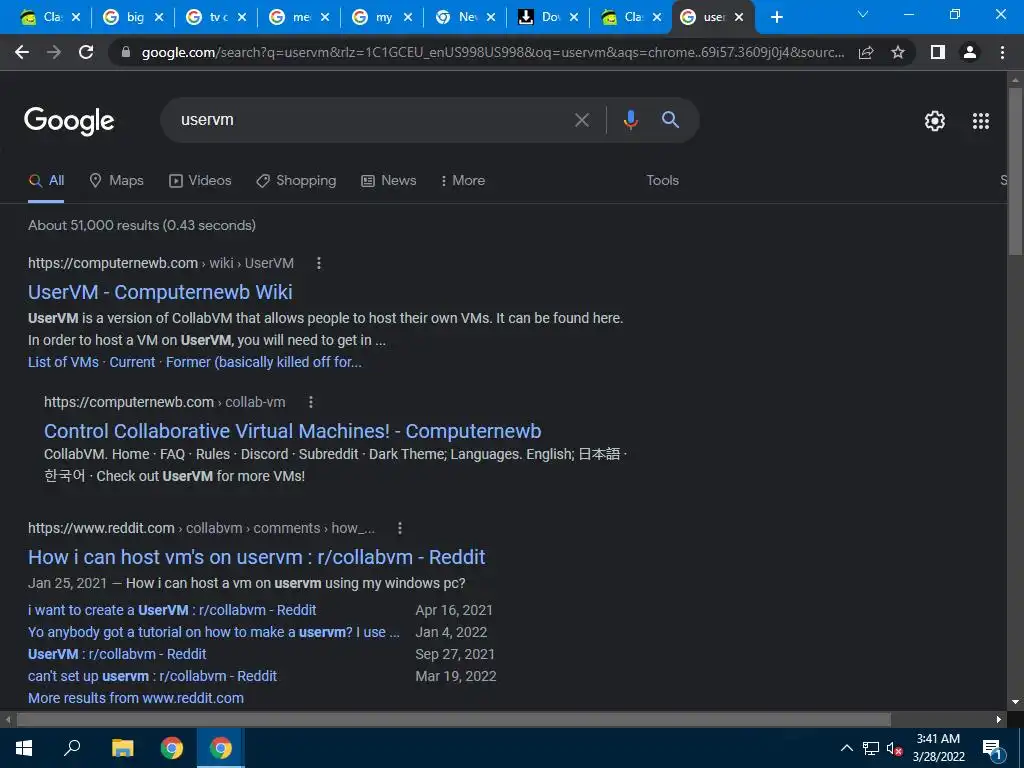Open the tab search dropdown arrow
This screenshot has width=1024, height=768.
[863, 14]
